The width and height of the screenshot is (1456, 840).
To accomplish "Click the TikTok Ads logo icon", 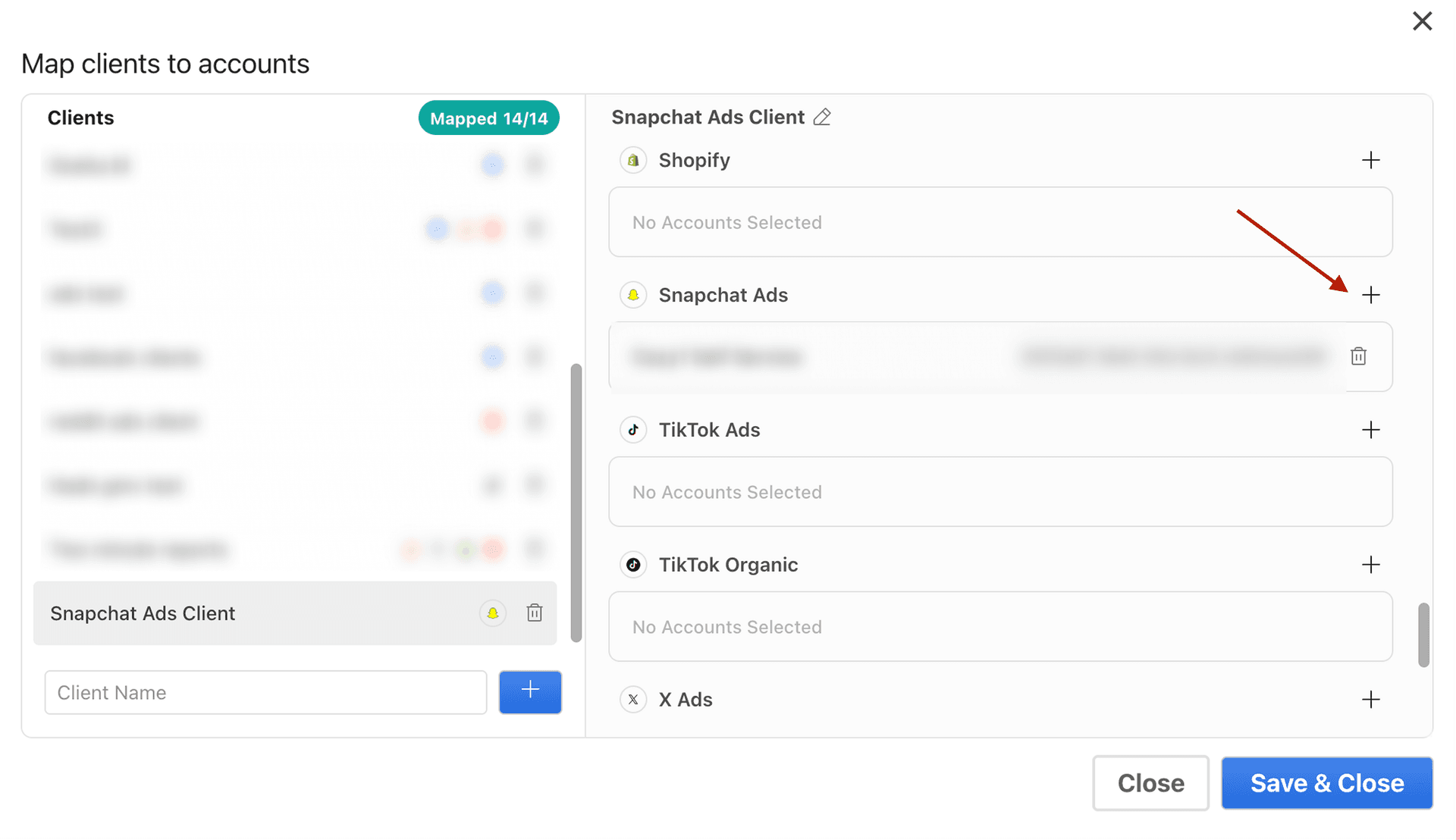I will point(633,430).
